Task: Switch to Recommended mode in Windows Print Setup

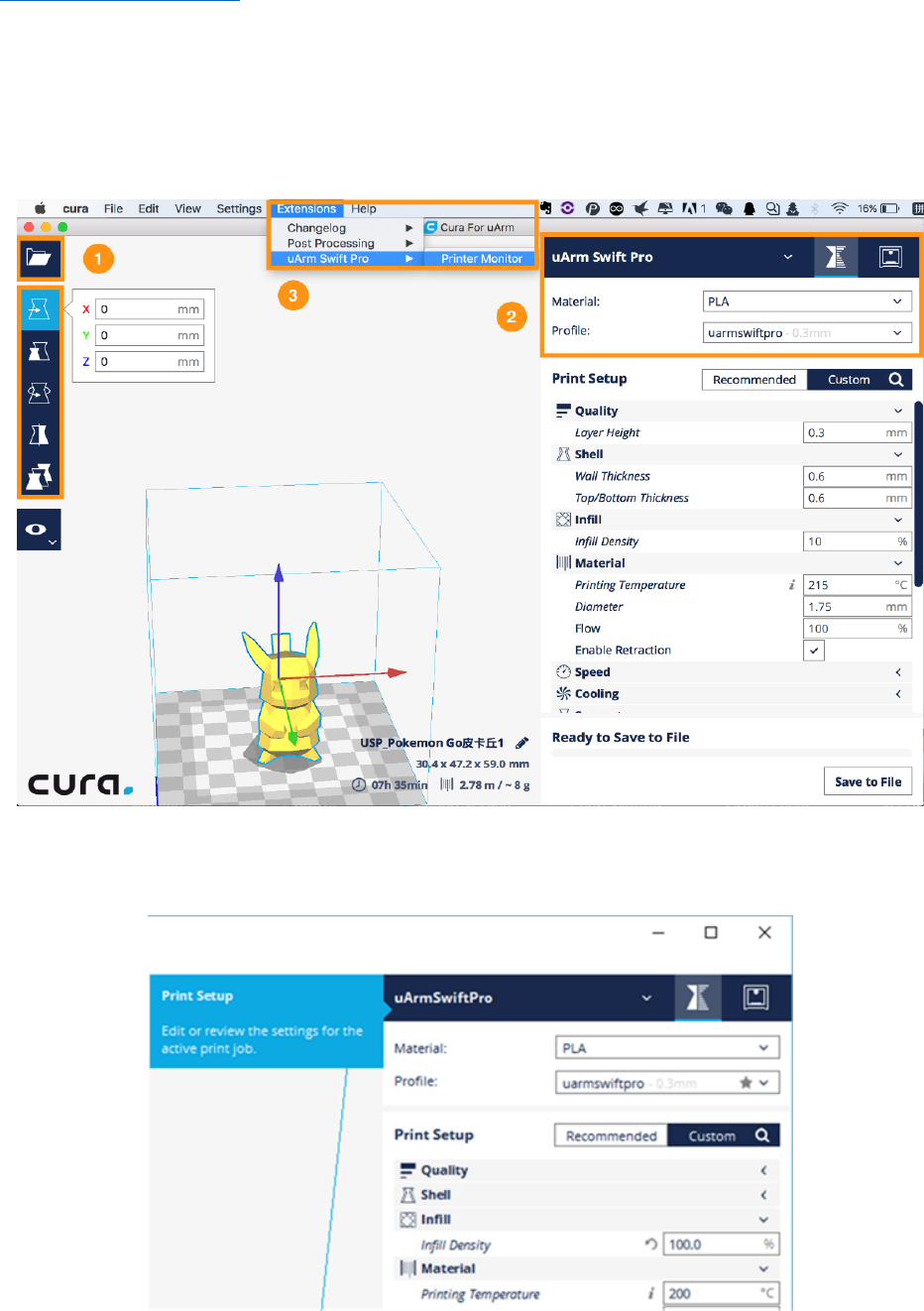Action: [x=612, y=1135]
